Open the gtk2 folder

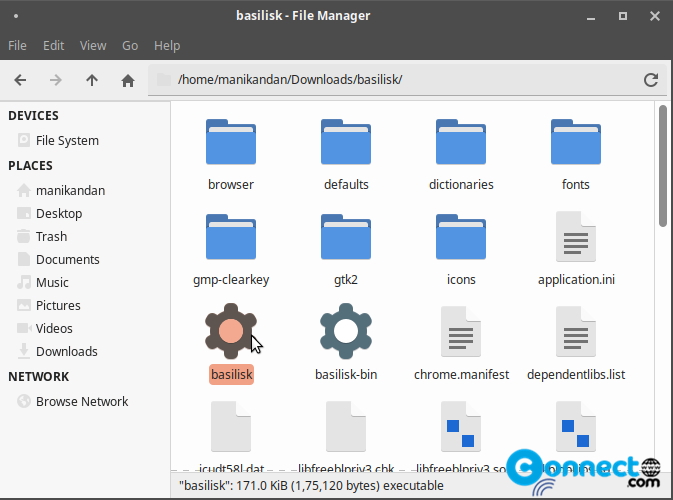pyautogui.click(x=346, y=237)
